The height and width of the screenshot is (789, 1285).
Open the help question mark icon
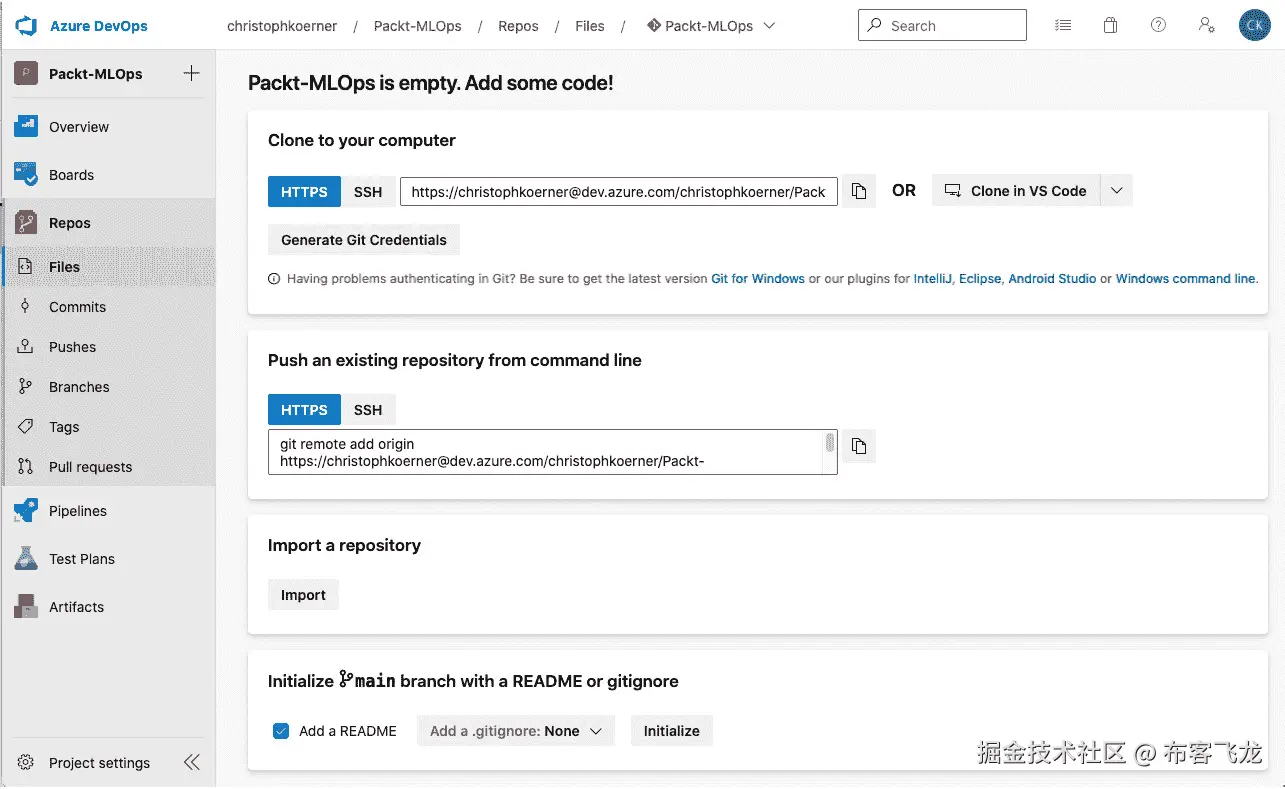[1158, 26]
